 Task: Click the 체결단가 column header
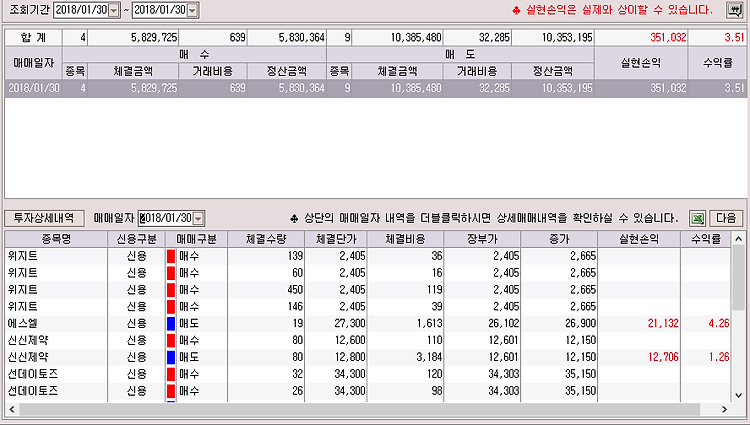[x=336, y=239]
